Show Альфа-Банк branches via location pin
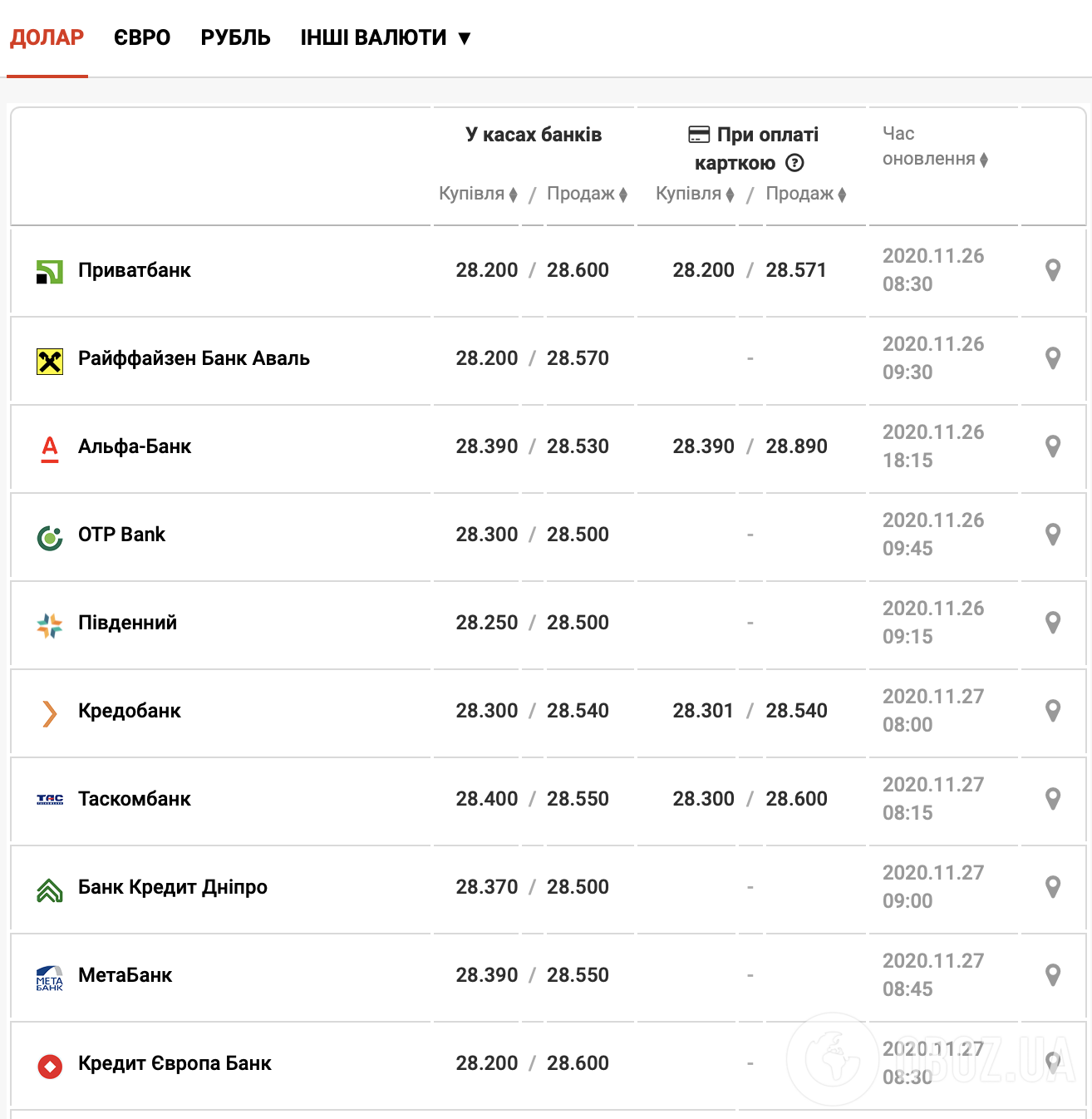The width and height of the screenshot is (1092, 1119). [1052, 446]
